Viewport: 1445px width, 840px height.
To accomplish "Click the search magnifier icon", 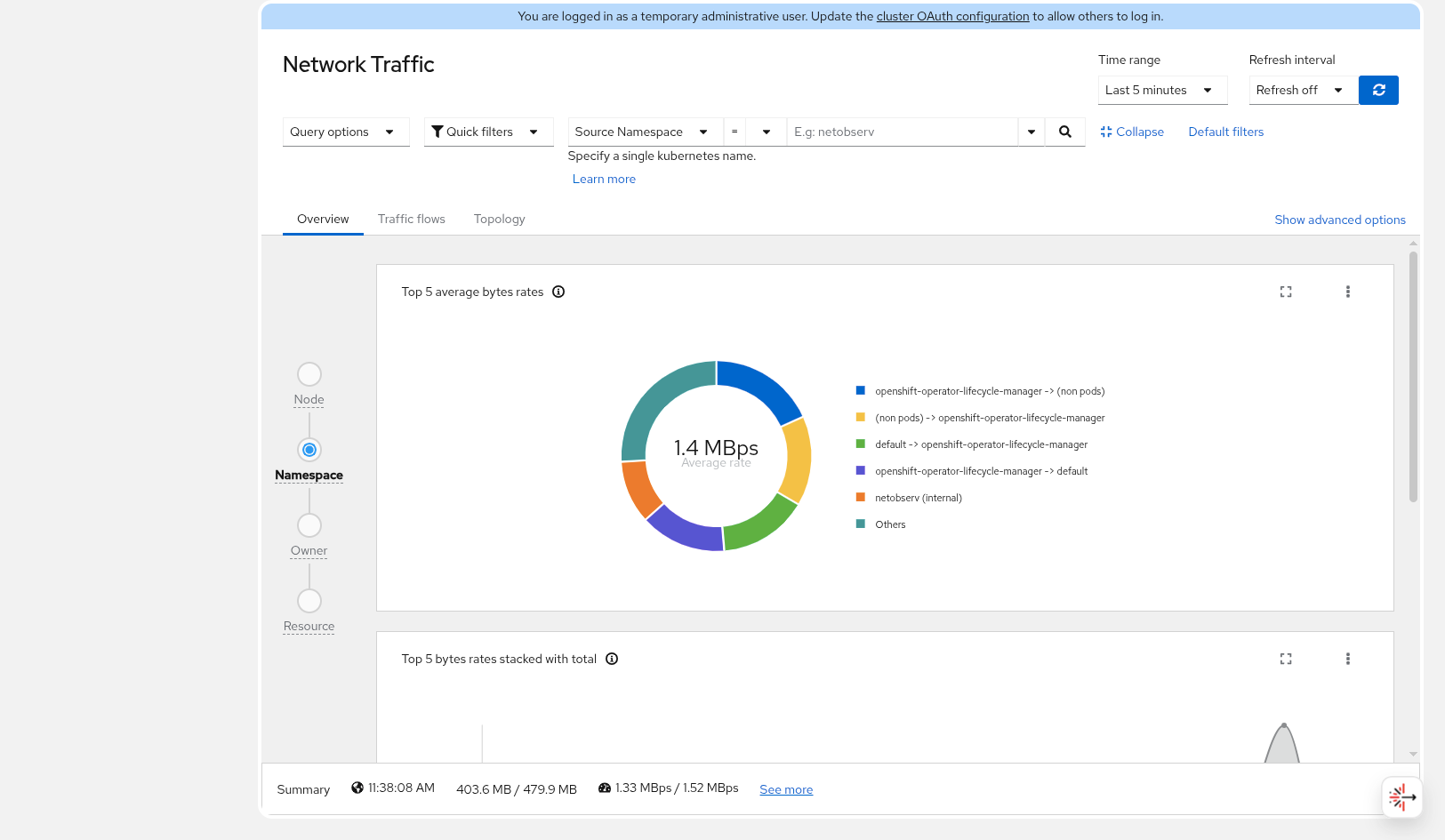I will click(1064, 132).
